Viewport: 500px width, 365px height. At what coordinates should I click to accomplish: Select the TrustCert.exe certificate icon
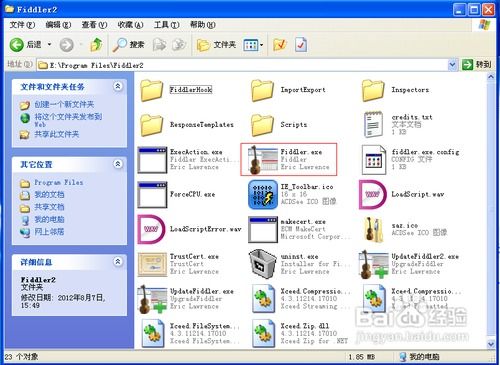(152, 264)
